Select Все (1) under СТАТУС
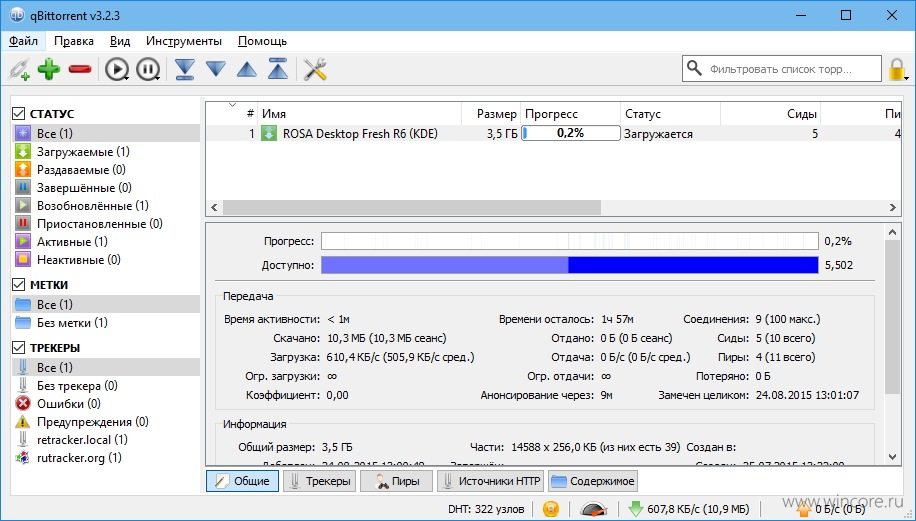Viewport: 916px width, 521px height. tap(106, 133)
